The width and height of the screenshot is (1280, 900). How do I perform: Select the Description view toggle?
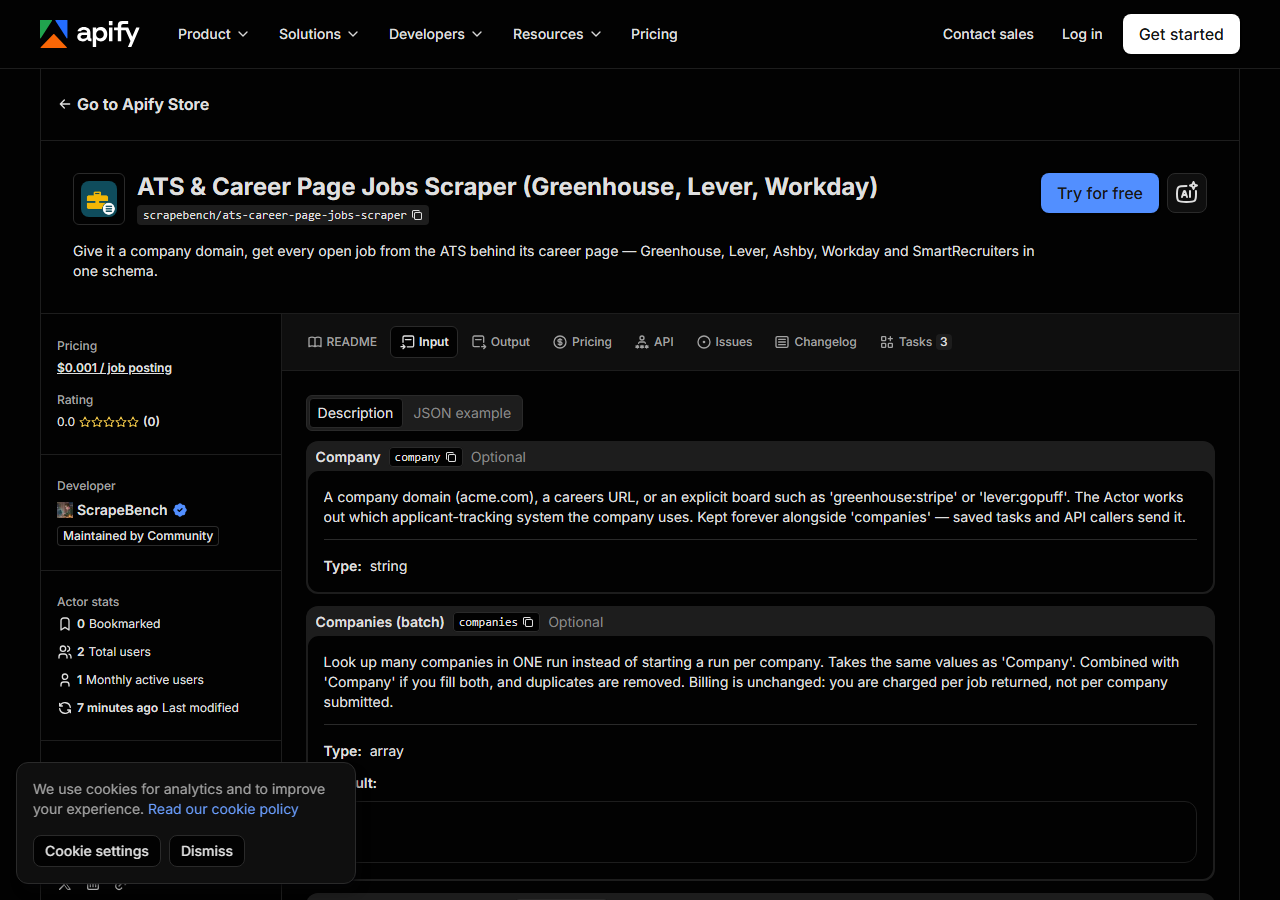pyautogui.click(x=355, y=413)
